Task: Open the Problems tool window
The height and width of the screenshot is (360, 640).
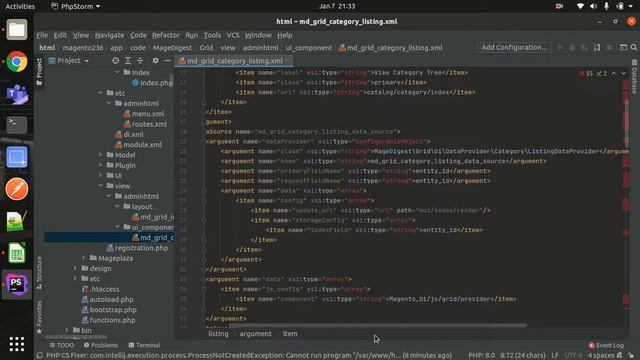Action: click(x=101, y=345)
